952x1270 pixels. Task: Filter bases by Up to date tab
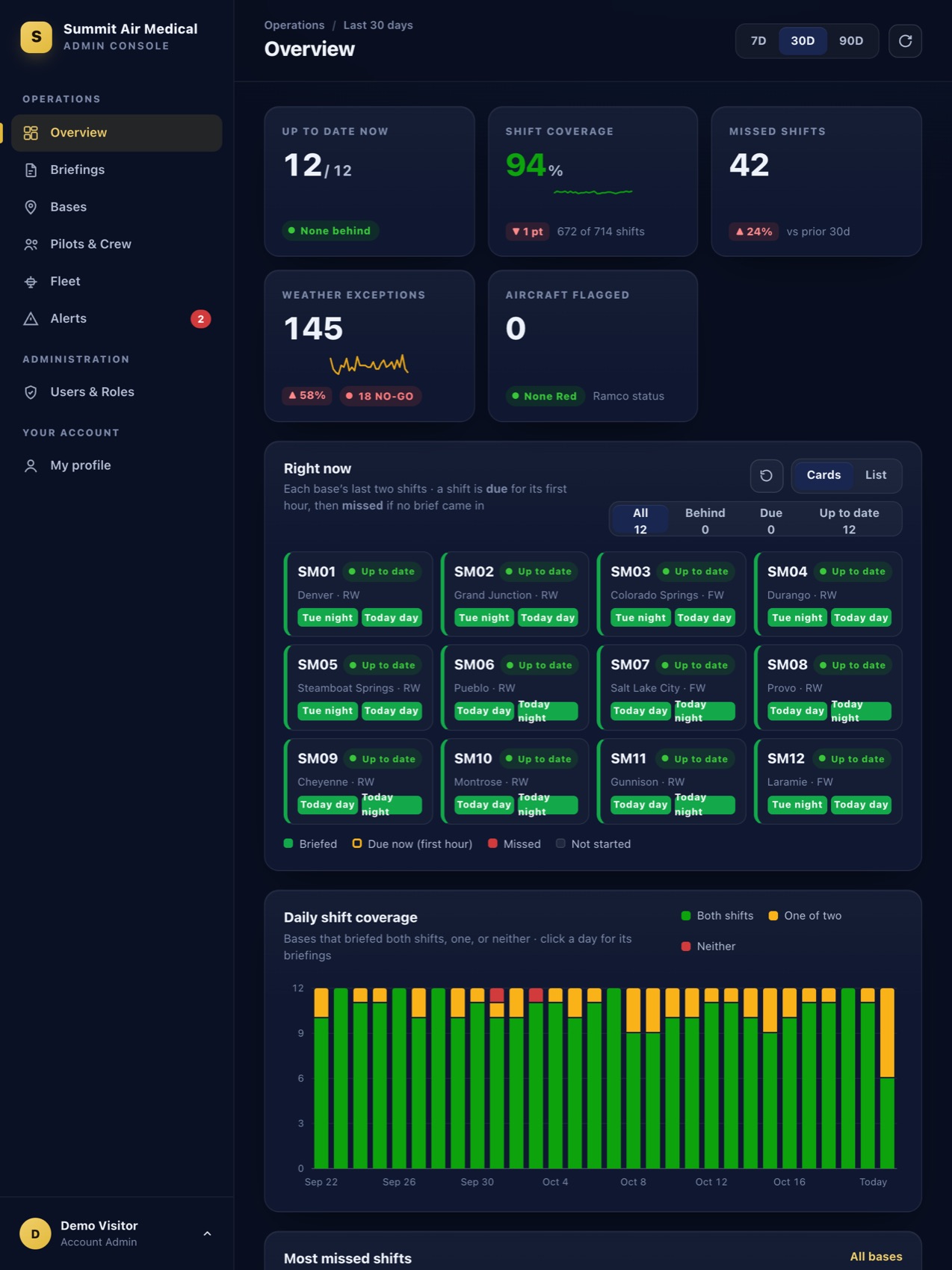849,521
